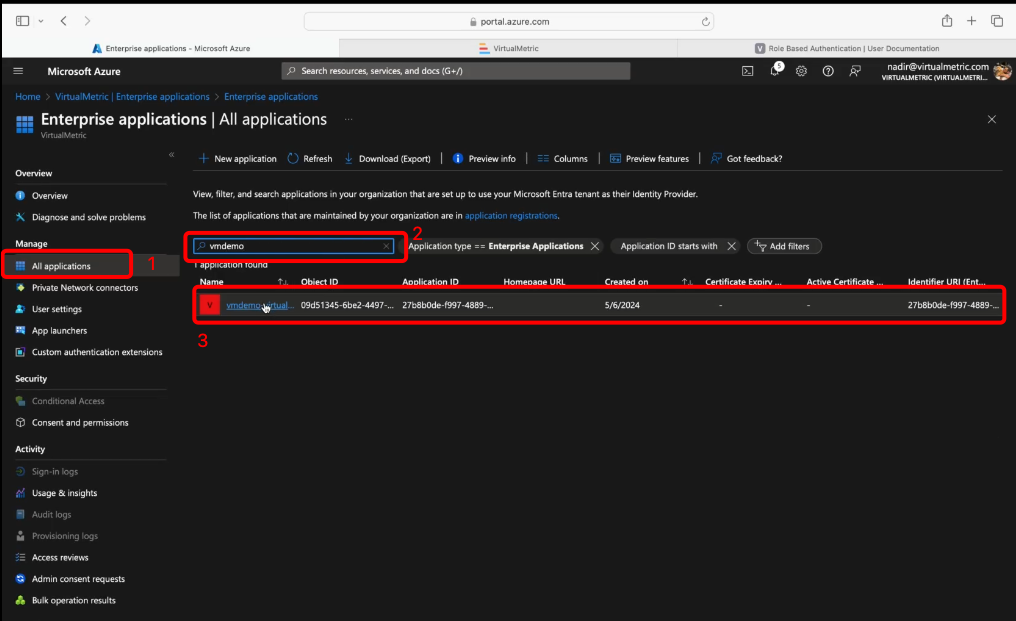The height and width of the screenshot is (621, 1016).
Task: Show Safari tab overview icon
Action: 997,21
